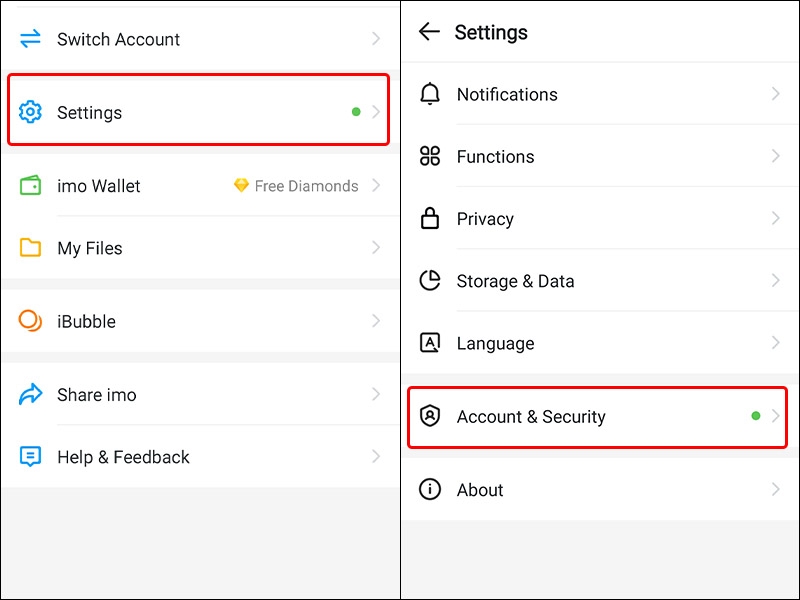Screen dimensions: 800x600
Task: Click the chevron next to About
Action: pos(776,489)
